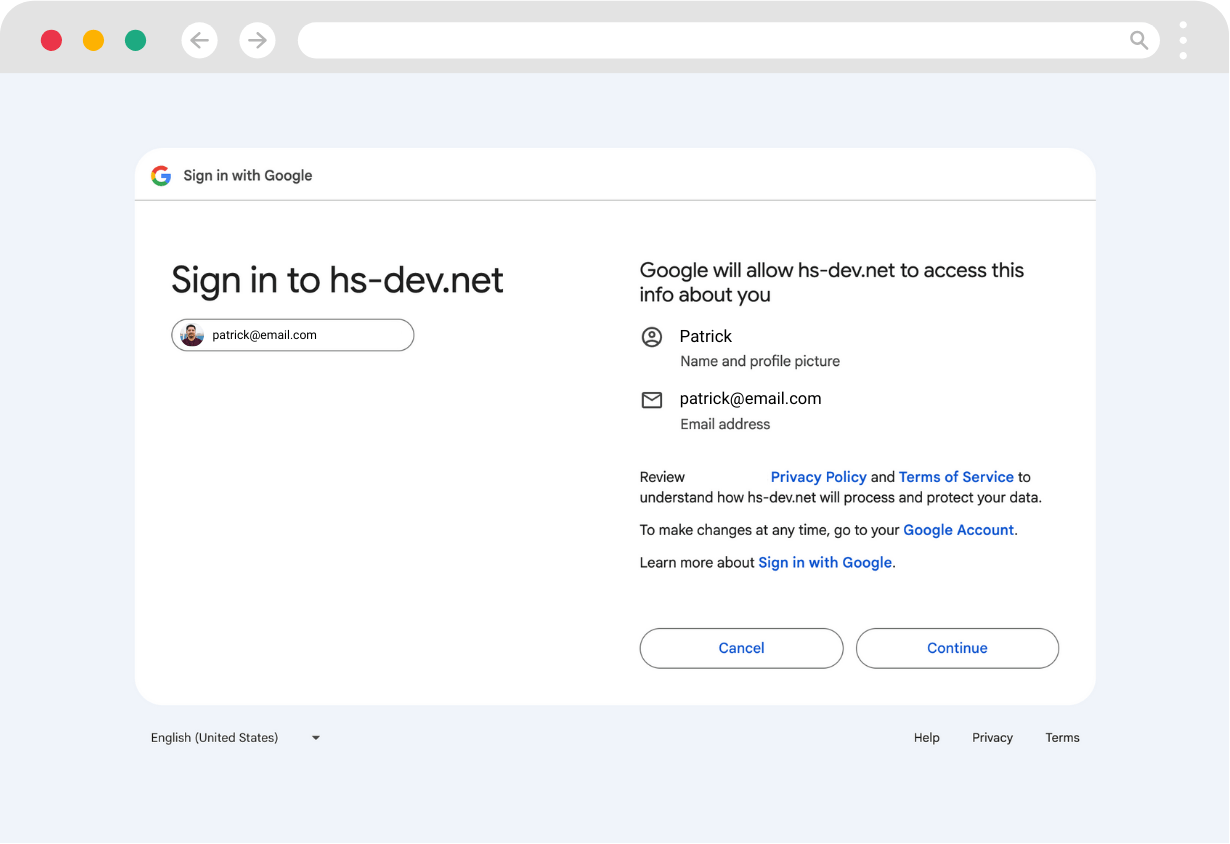Click the name 'Patrick' in info list
This screenshot has width=1230, height=844.
(706, 336)
